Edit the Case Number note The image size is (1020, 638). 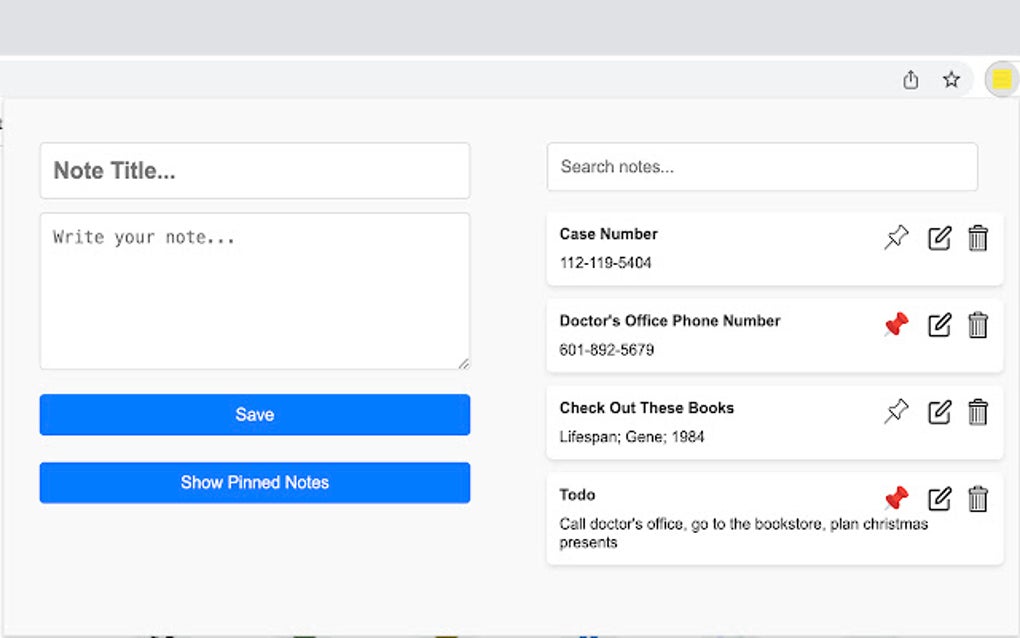point(938,239)
